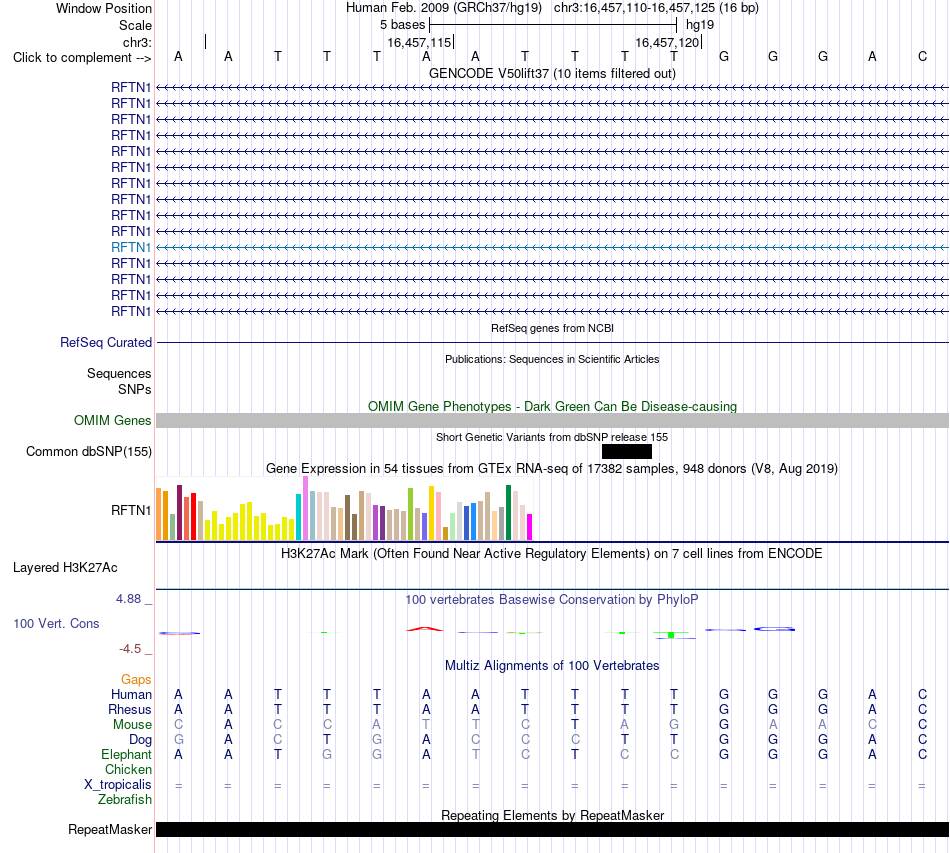Click the RefSeq Curated track label
The image size is (950, 853).
(106, 342)
